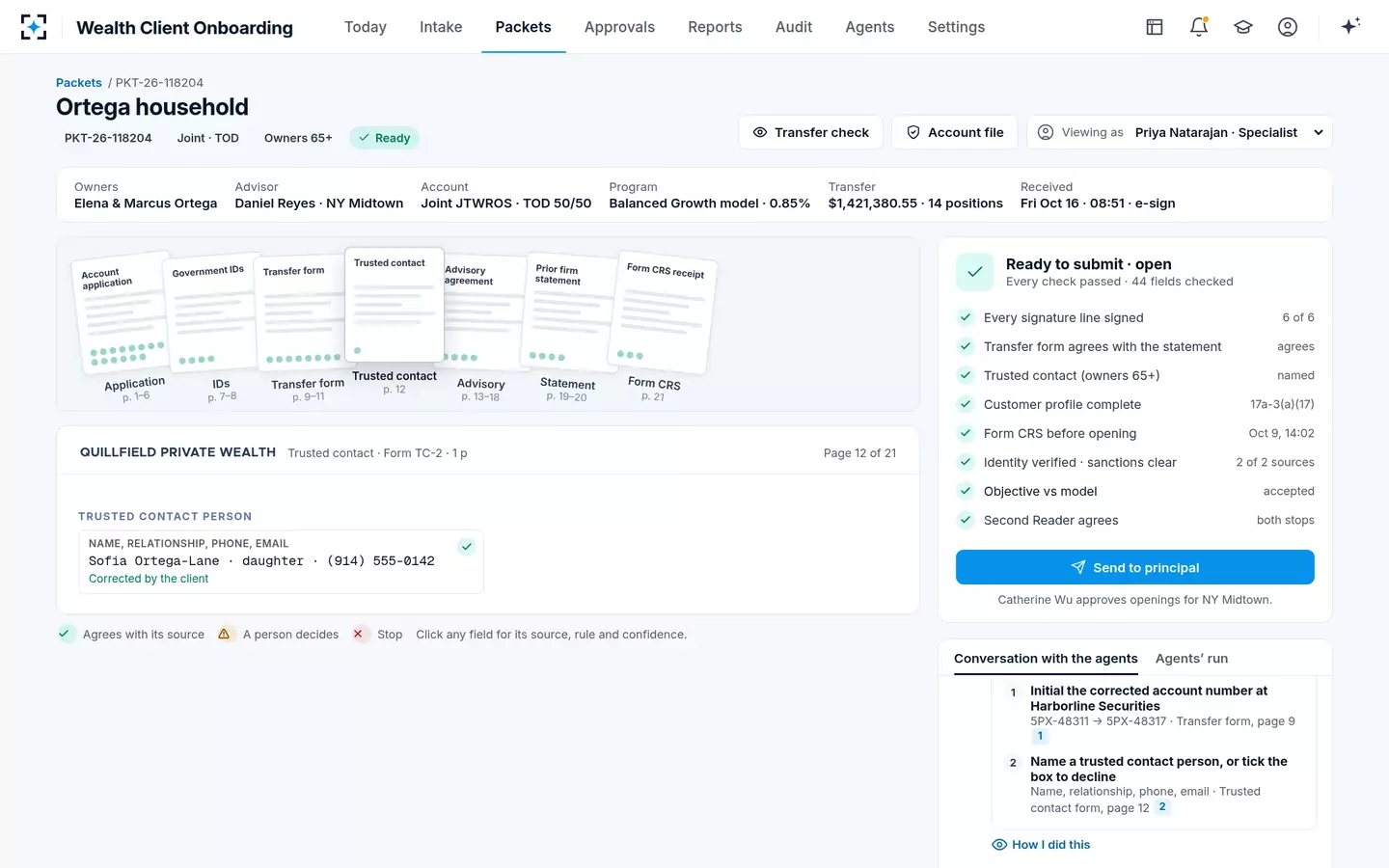Click the Ready status badge

384,138
